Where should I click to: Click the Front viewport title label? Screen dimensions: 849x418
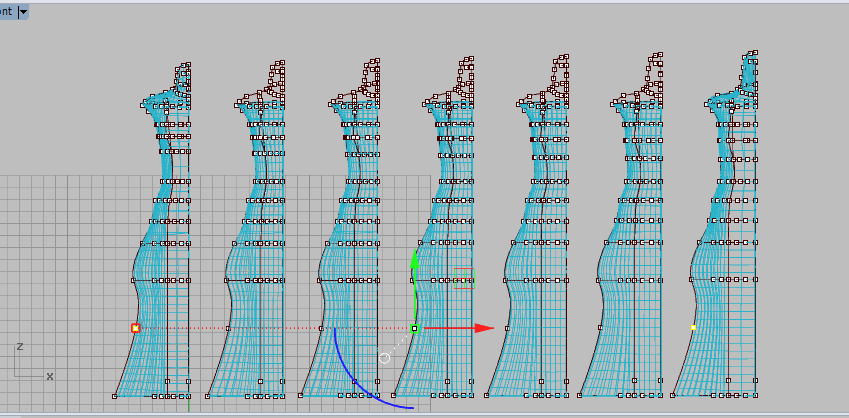tap(7, 11)
